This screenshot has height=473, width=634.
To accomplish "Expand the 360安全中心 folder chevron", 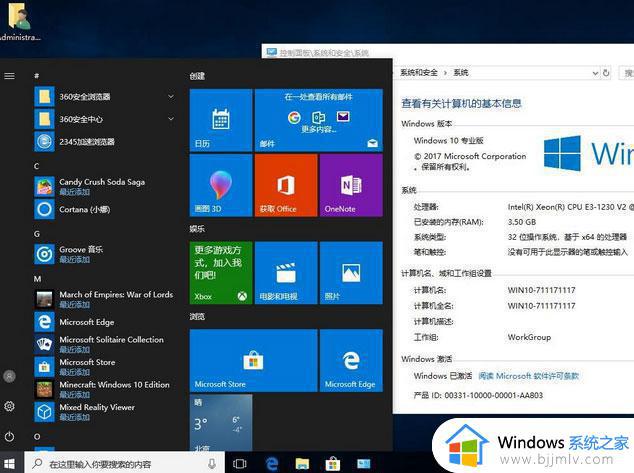I will click(x=171, y=119).
